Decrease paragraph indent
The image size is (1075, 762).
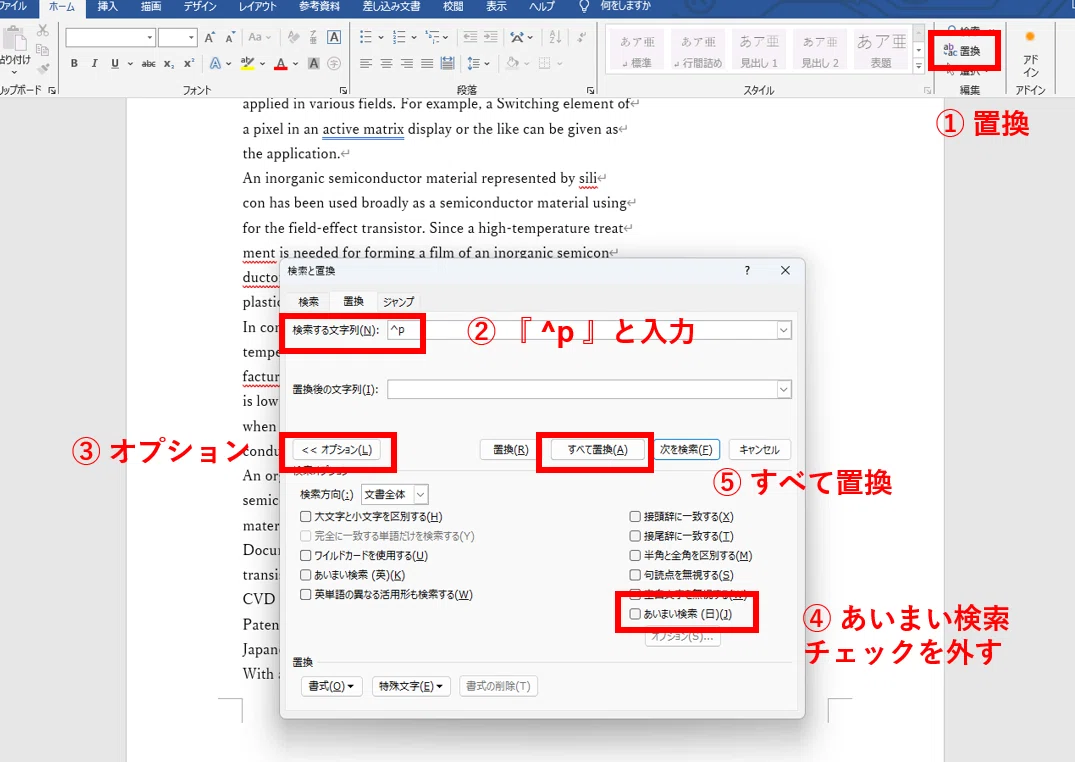coord(470,37)
